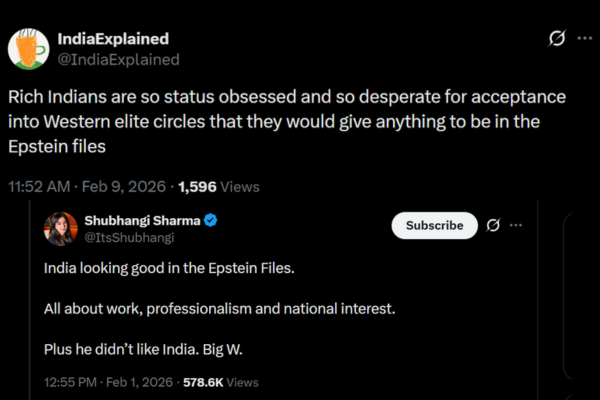Image resolution: width=600 pixels, height=400 pixels.
Task: Click the @ItsShubhangi handle
Action: point(130,237)
